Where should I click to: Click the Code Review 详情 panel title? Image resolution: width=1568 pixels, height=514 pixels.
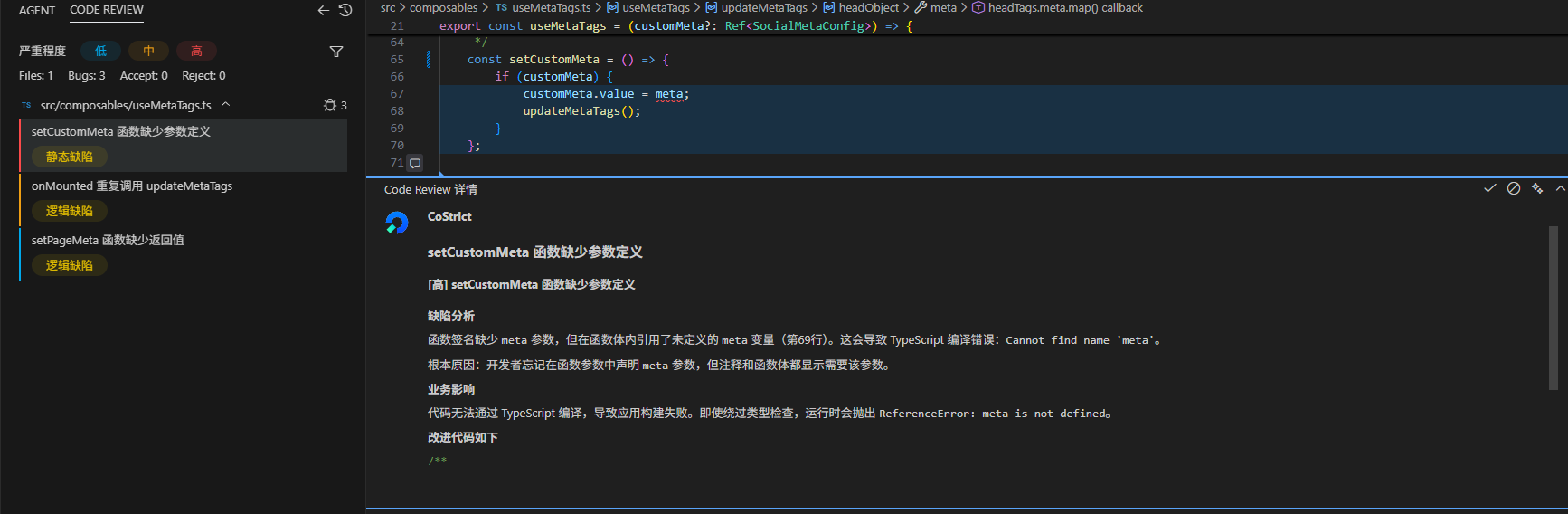430,189
